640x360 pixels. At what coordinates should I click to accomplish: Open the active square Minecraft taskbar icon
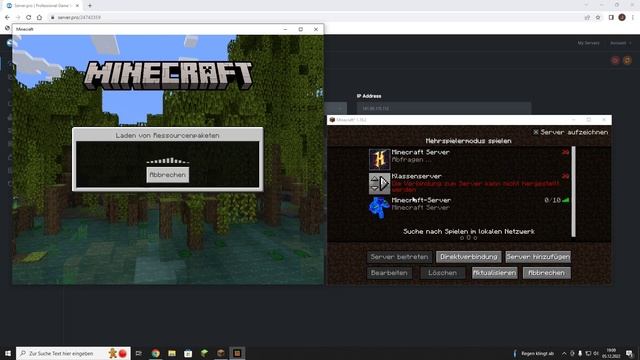(237, 353)
